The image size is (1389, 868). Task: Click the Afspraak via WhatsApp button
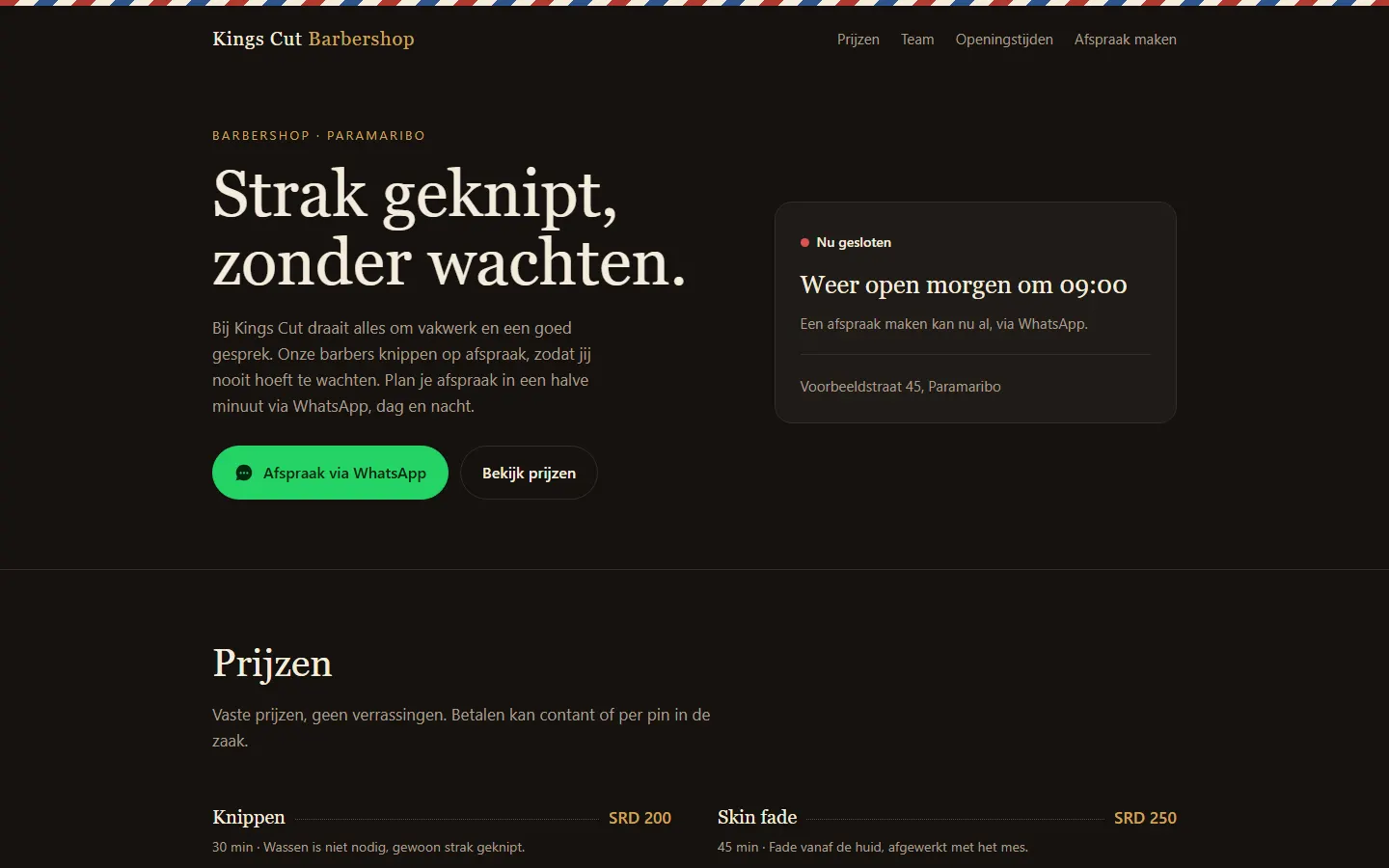tap(330, 473)
